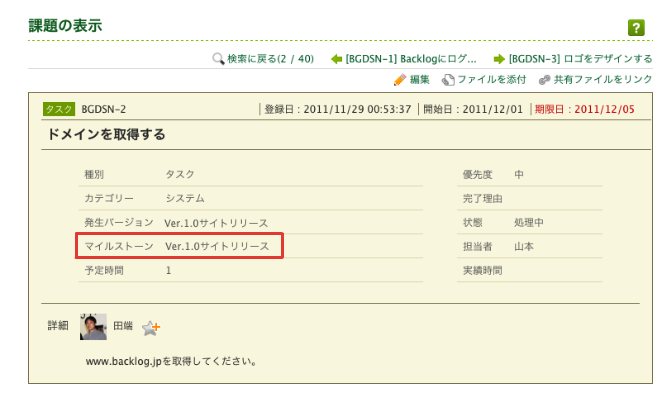662x407 pixels.
Task: Click the 登録日 2011/11/29 00:53:37 text
Action: click(338, 110)
